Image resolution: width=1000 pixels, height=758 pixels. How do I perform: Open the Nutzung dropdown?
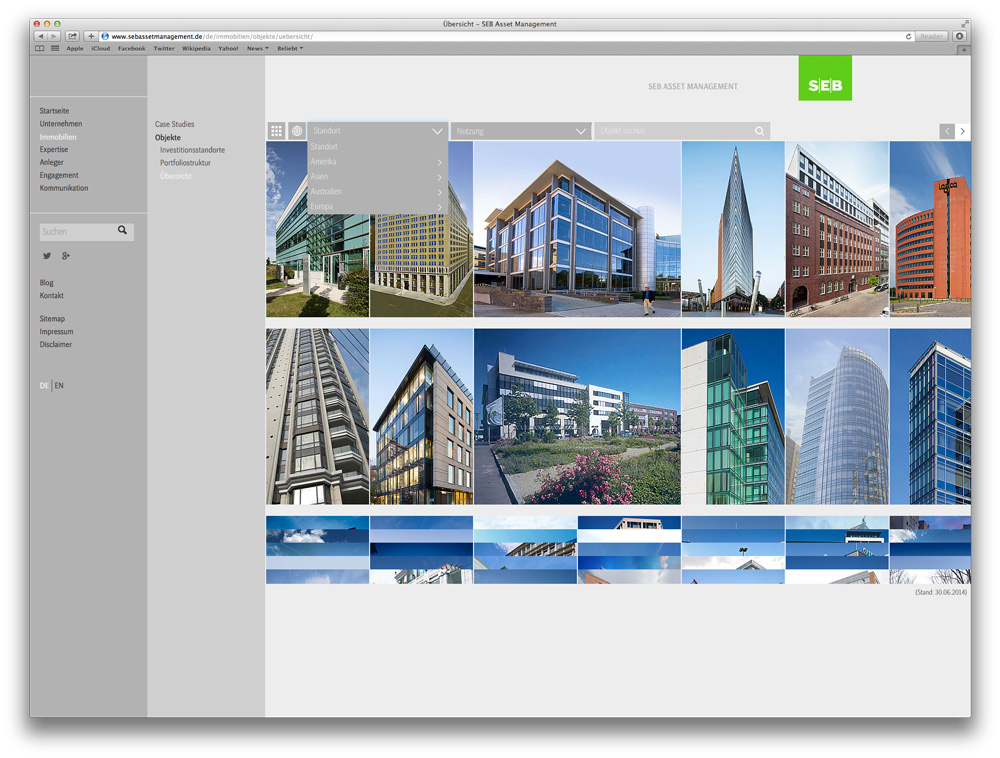[521, 131]
